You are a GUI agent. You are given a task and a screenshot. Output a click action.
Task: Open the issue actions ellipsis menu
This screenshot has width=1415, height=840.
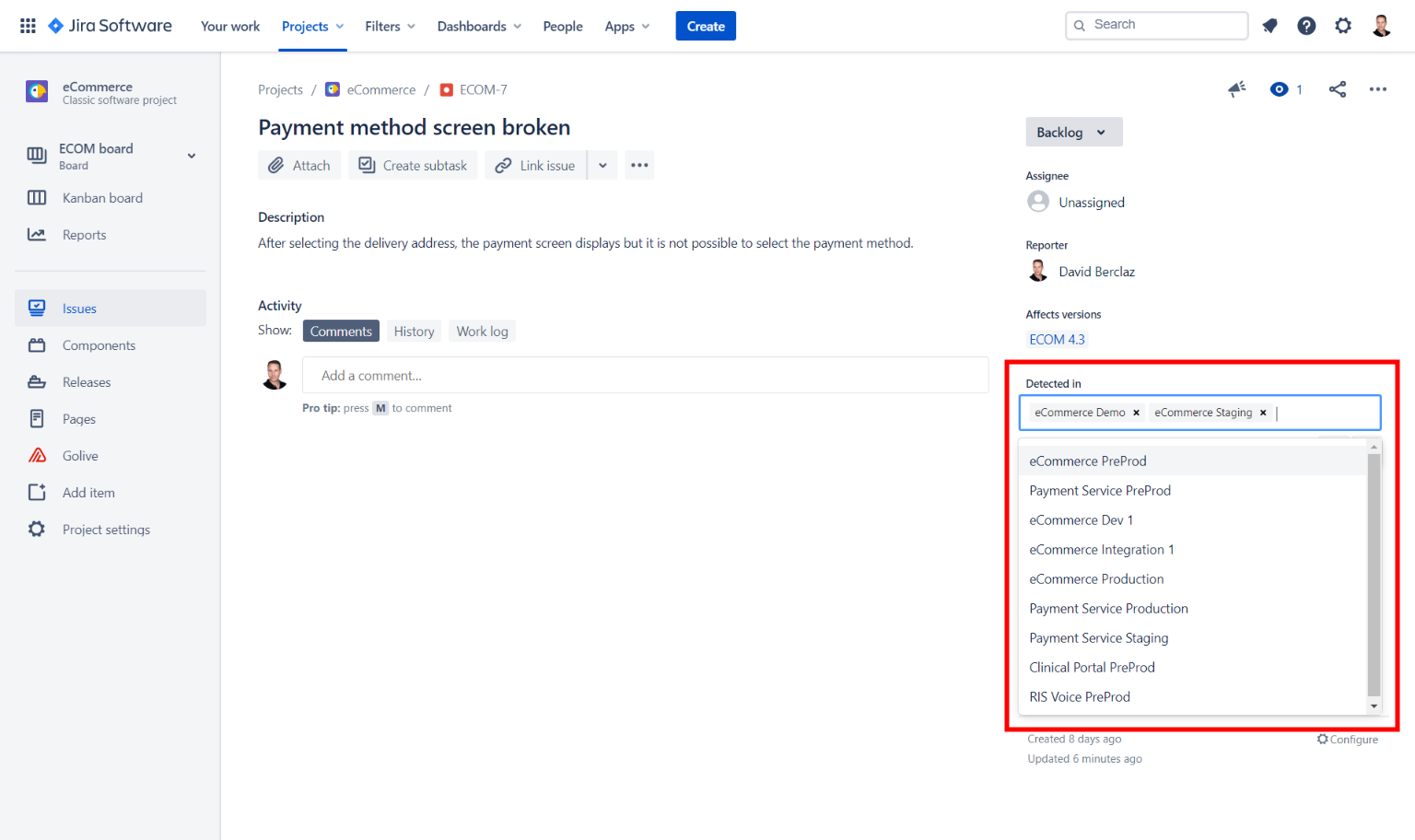1378,89
